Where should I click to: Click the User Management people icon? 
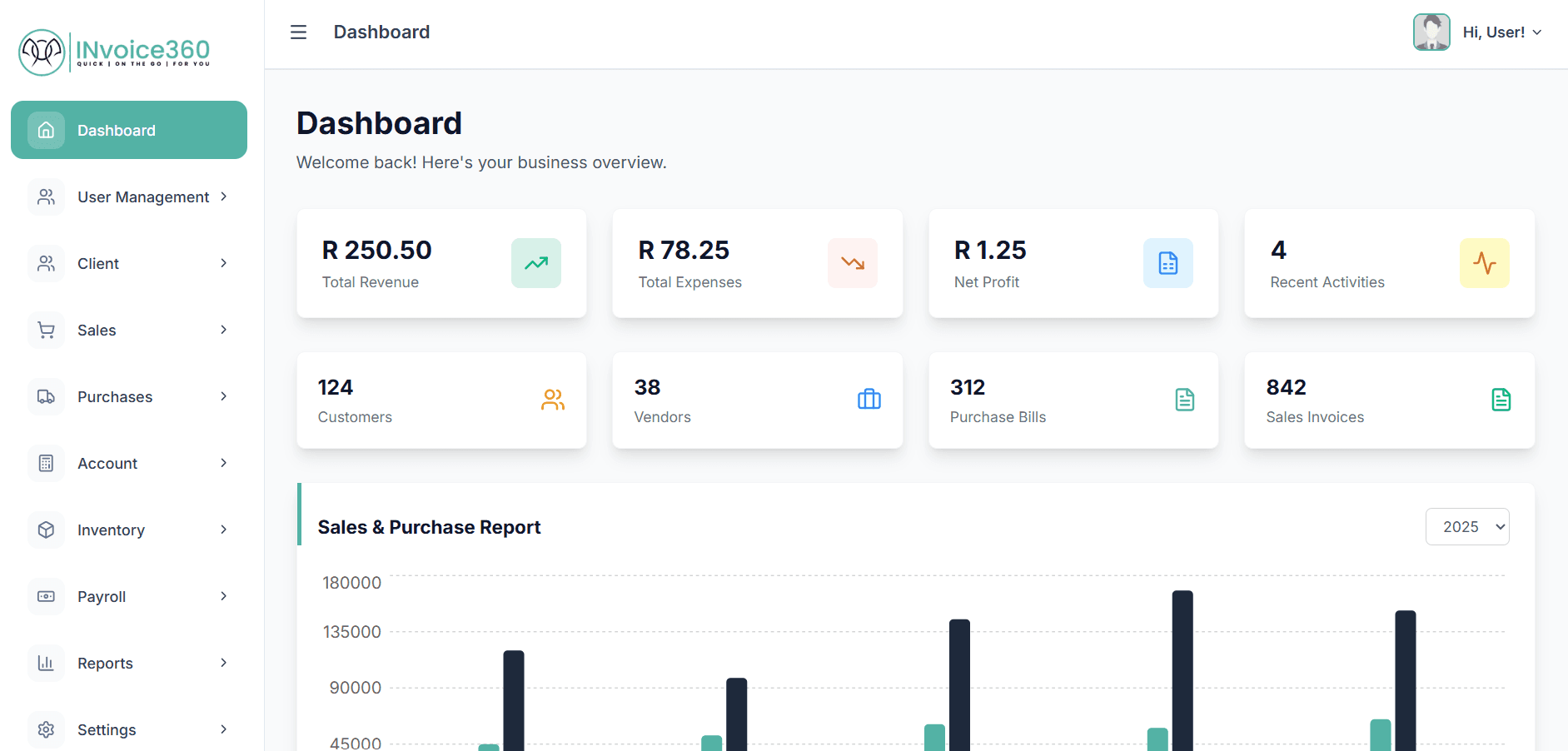click(x=46, y=196)
